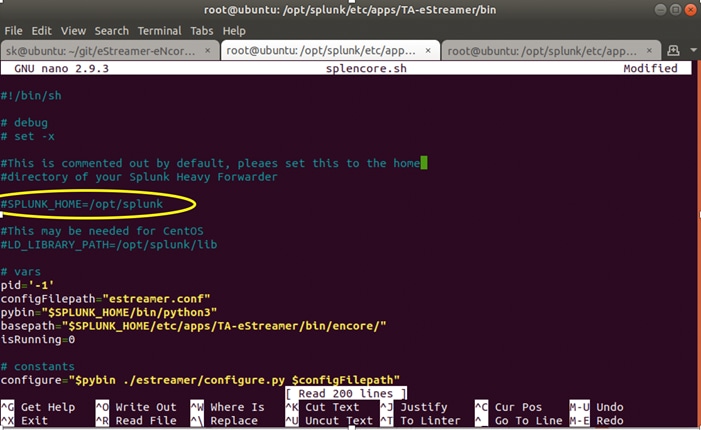Close the terminal window with orange button
Viewport: 701px width, 430px height.
tap(691, 9)
